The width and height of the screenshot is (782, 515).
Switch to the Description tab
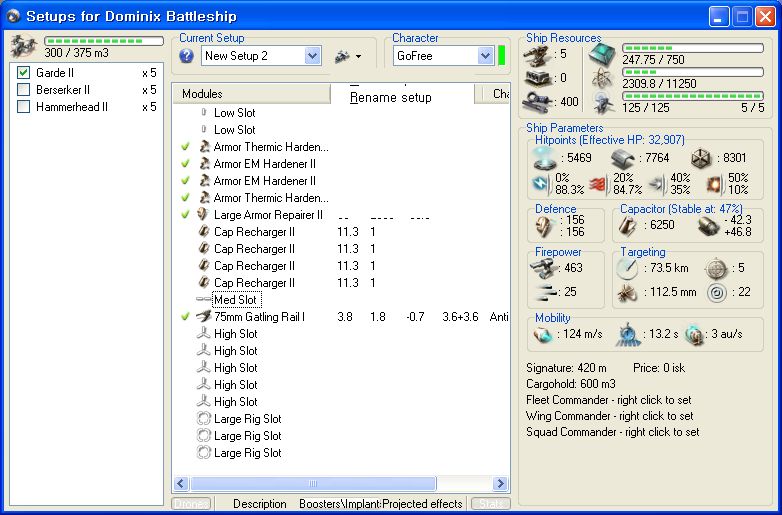[259, 504]
